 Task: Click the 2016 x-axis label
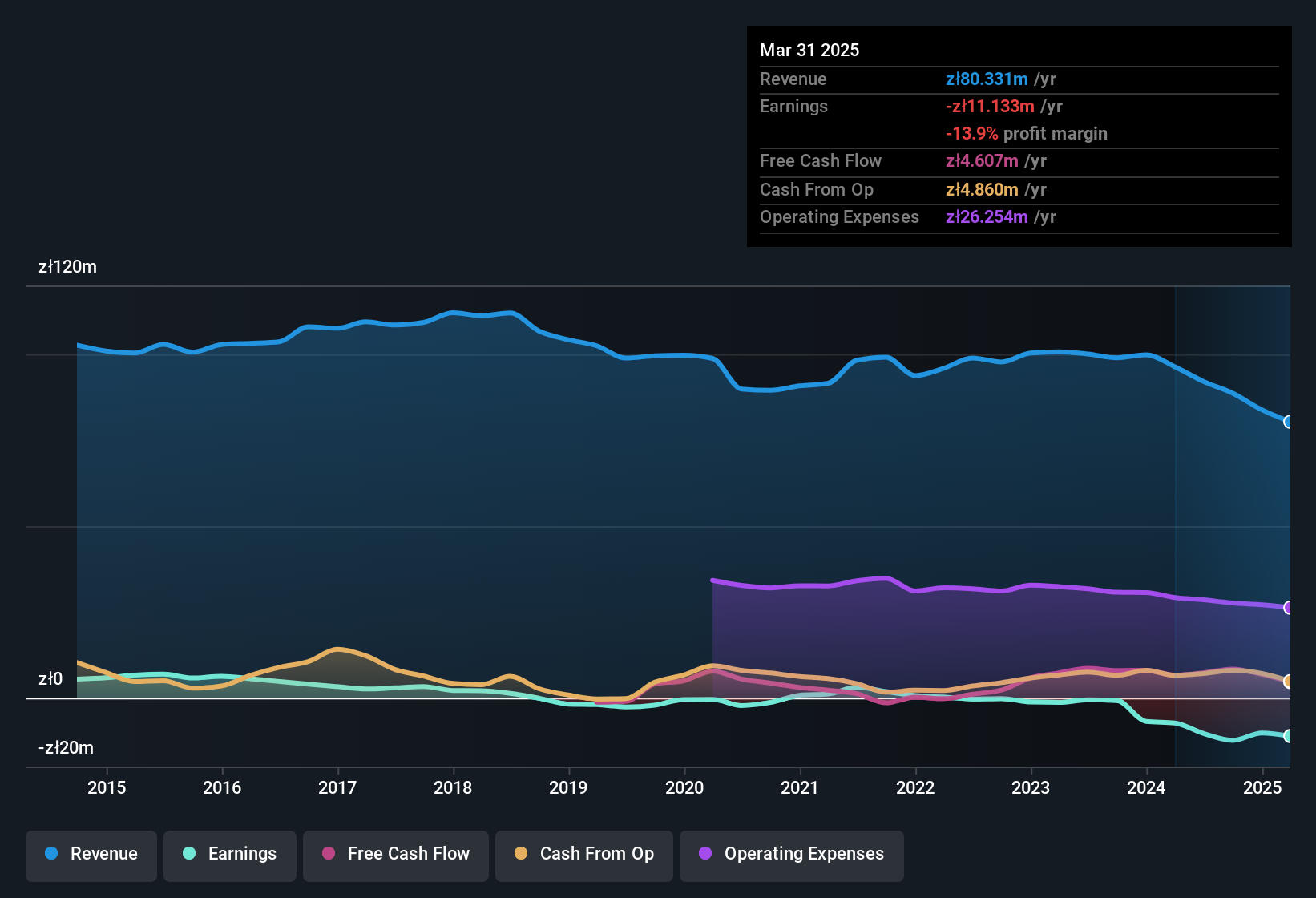pos(222,788)
